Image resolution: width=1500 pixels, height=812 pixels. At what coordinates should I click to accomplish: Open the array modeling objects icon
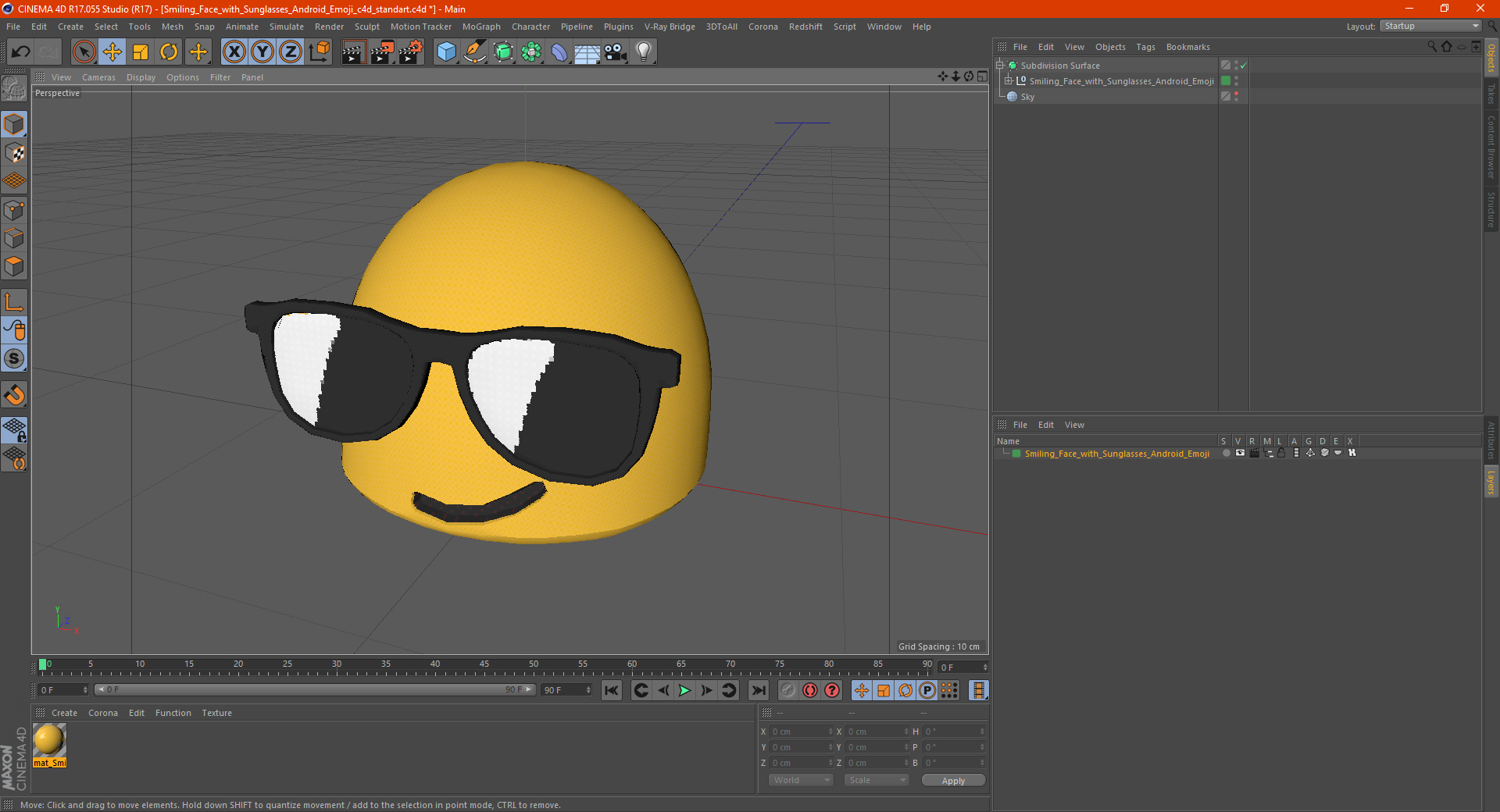pos(531,52)
